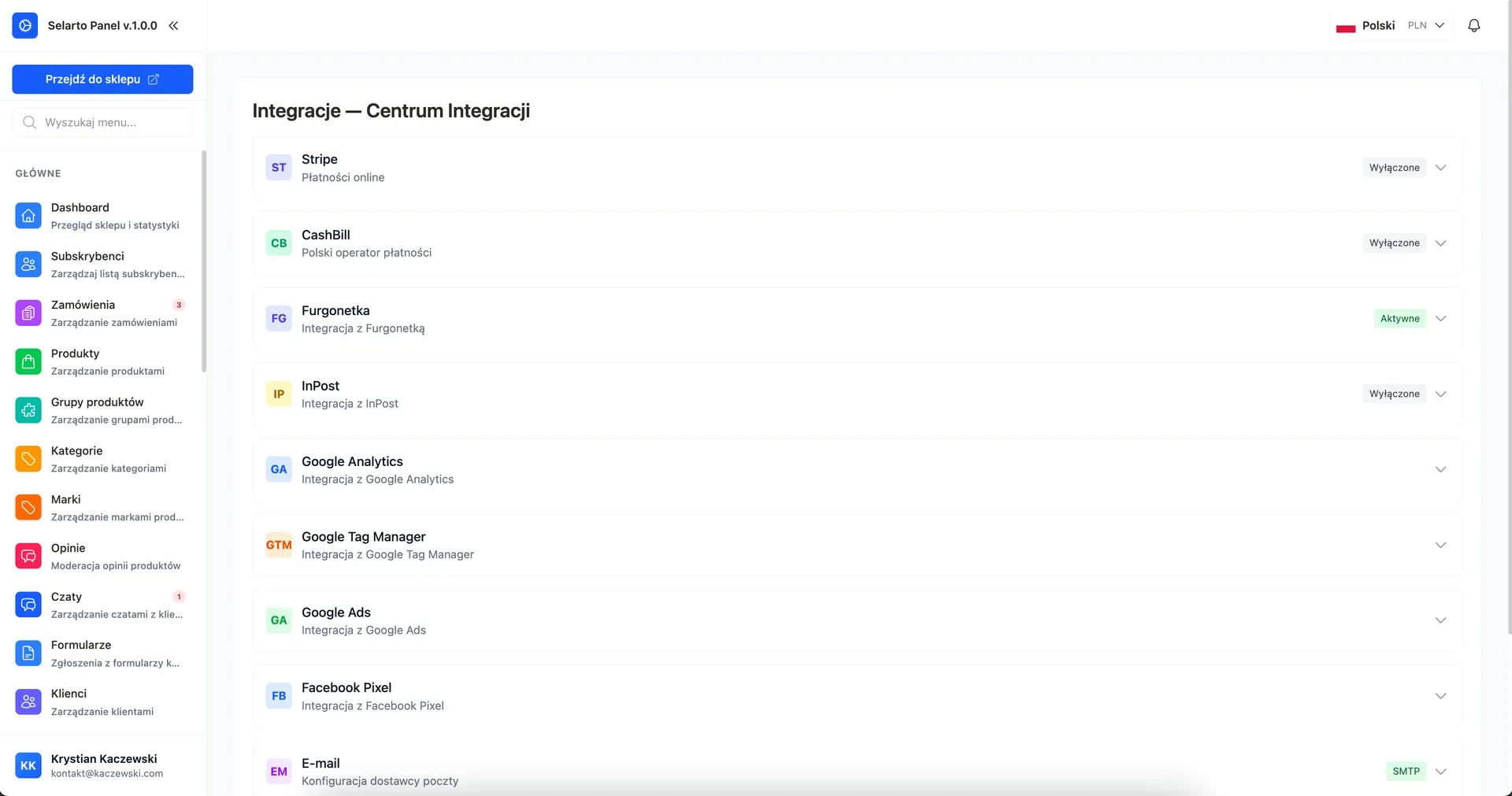Viewport: 1512px width, 796px height.
Task: Expand the Stripe integration row
Action: [1440, 168]
